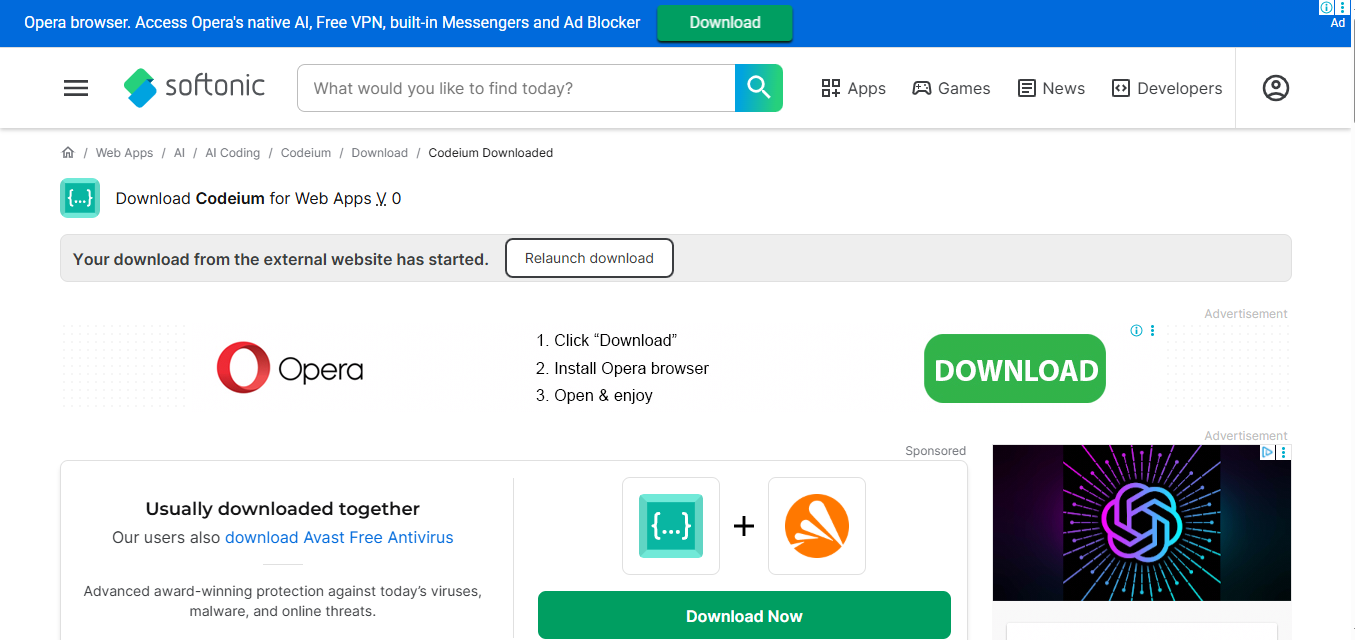Click the 'Install Opera browser' step text
Screen dimensions: 1355x640
click(631, 368)
